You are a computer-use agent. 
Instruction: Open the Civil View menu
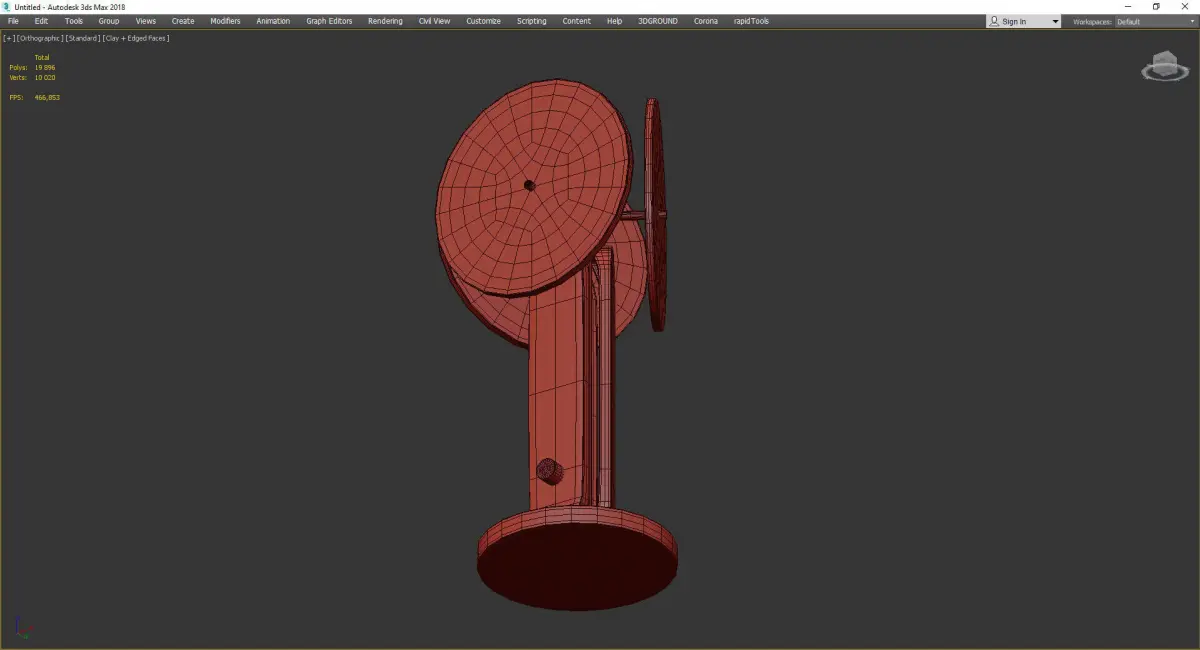coord(434,21)
